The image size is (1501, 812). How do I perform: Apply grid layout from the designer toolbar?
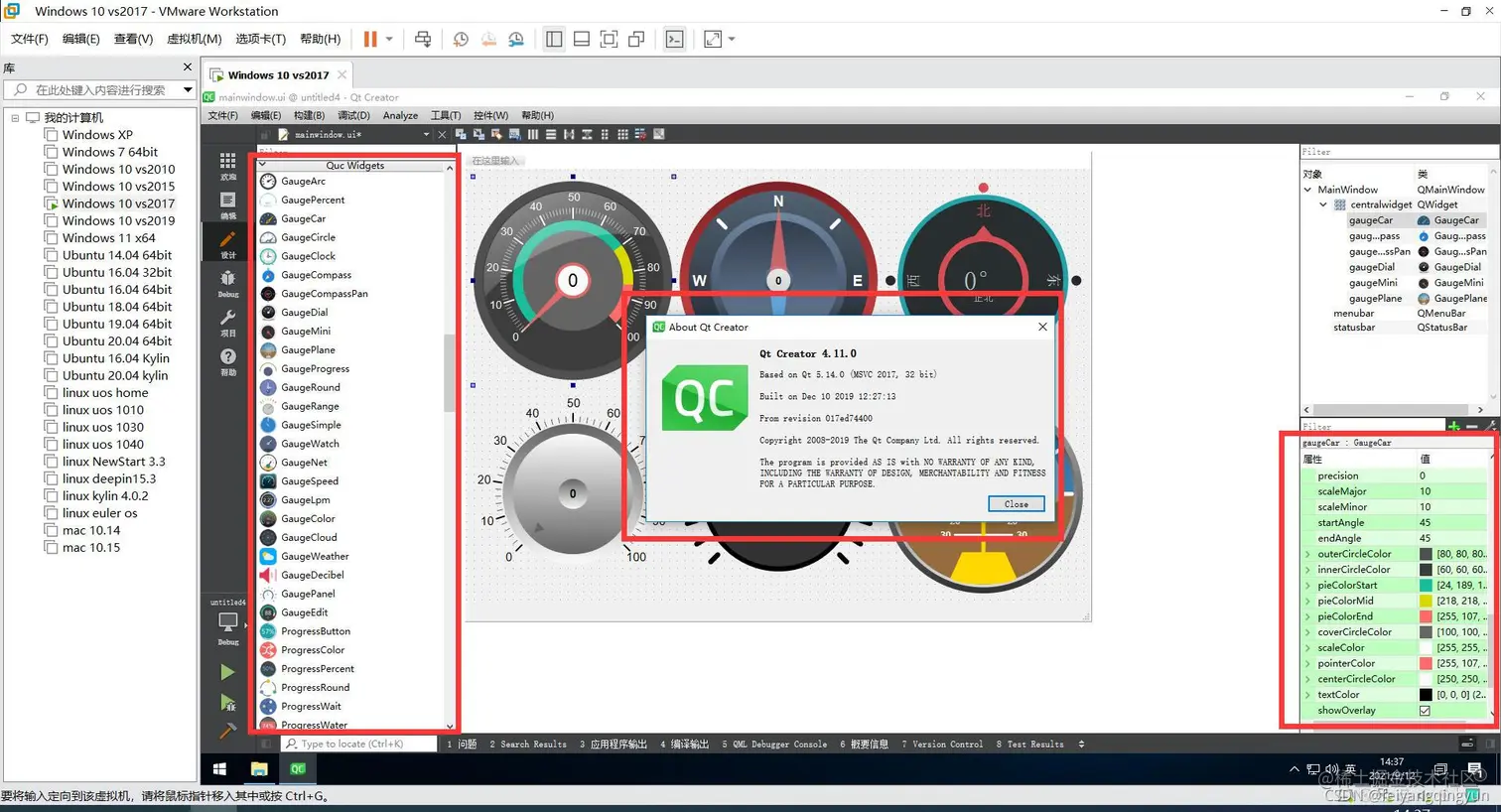622,134
